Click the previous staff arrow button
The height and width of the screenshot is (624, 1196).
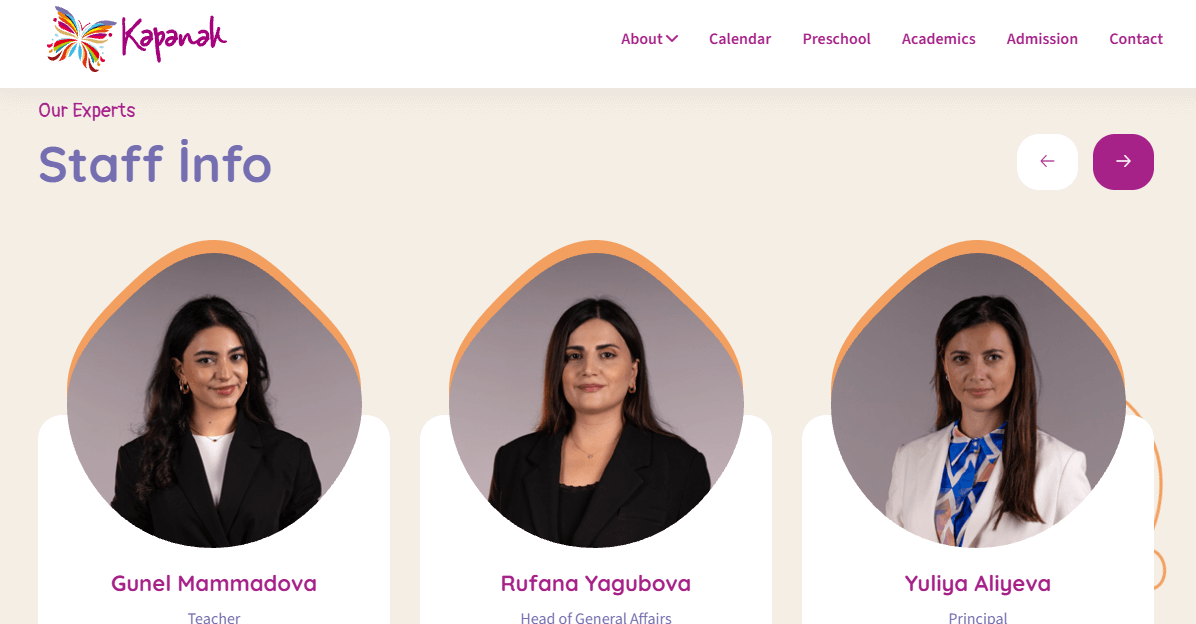click(1047, 162)
